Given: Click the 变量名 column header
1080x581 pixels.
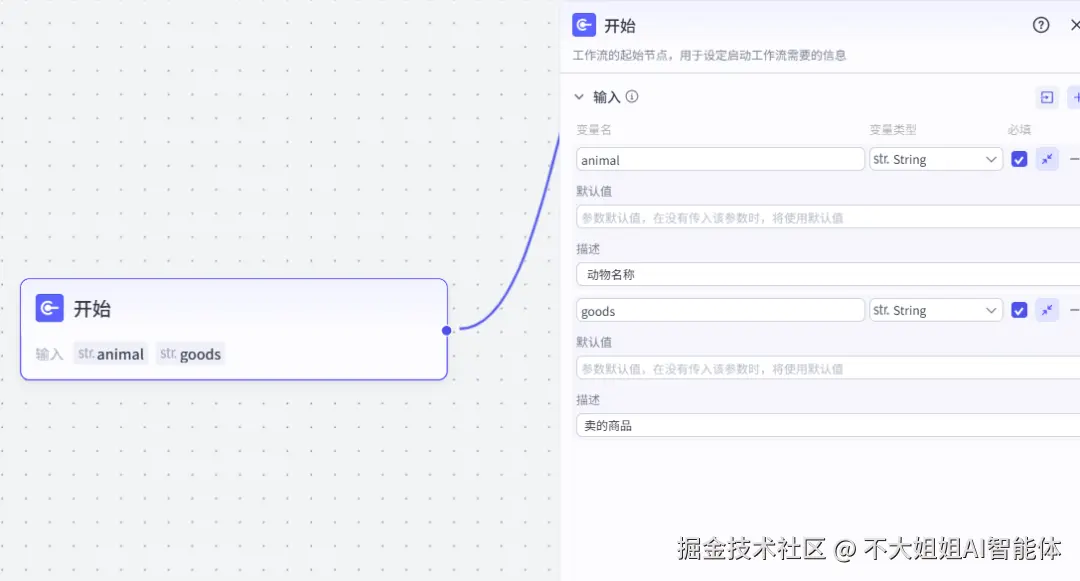Looking at the screenshot, I should point(594,129).
